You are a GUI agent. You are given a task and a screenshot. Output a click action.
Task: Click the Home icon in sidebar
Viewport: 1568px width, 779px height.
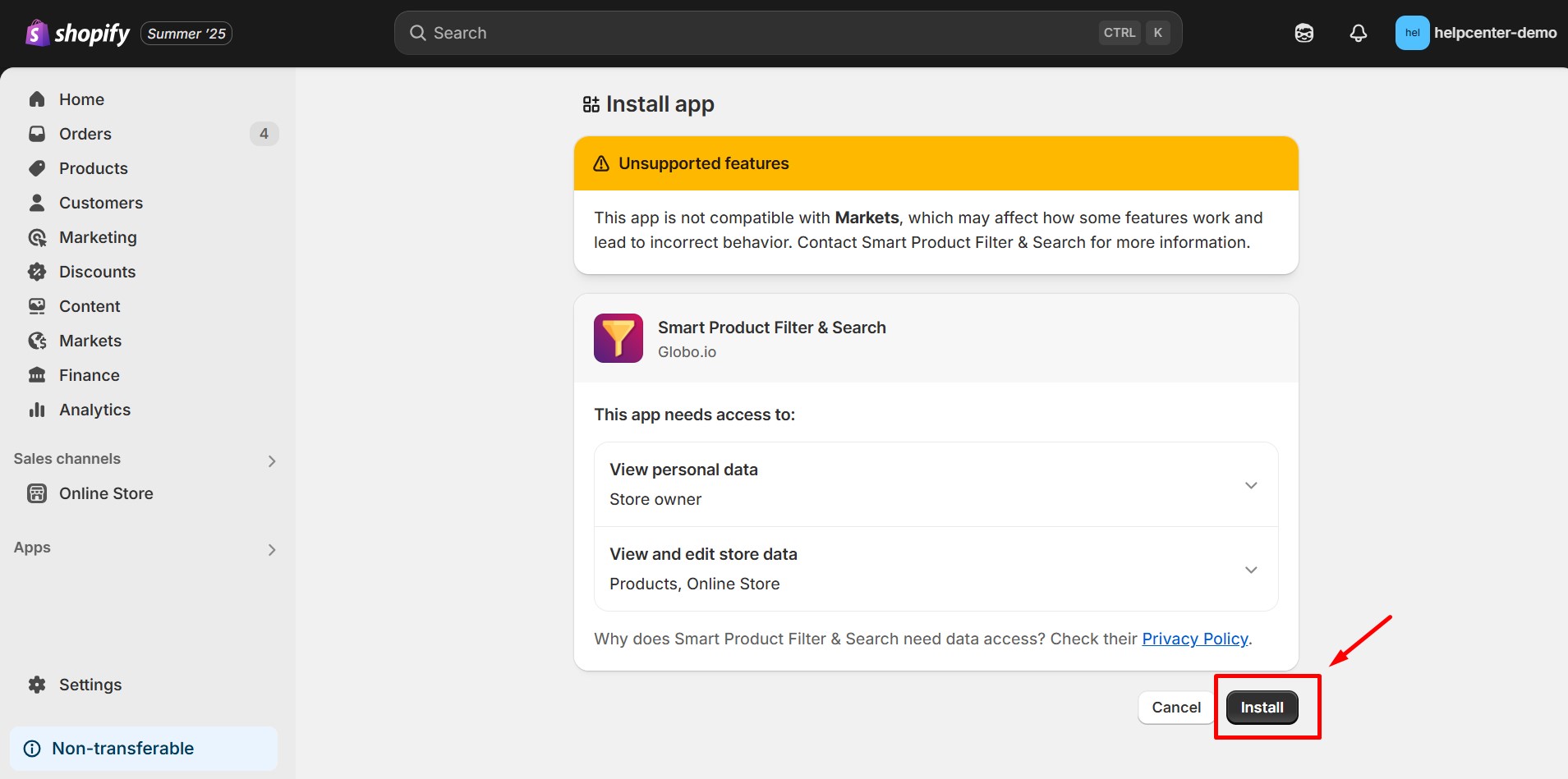(x=37, y=99)
